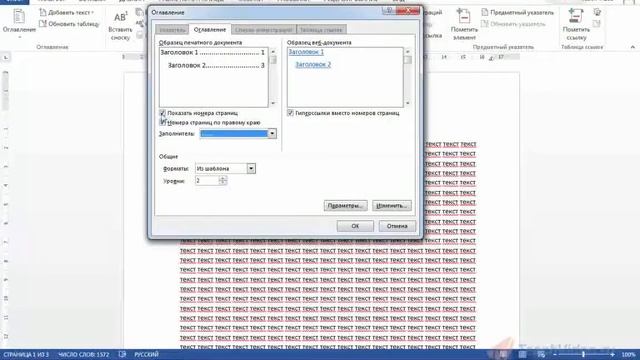
Task: Click the Изменить... button
Action: tap(391, 206)
